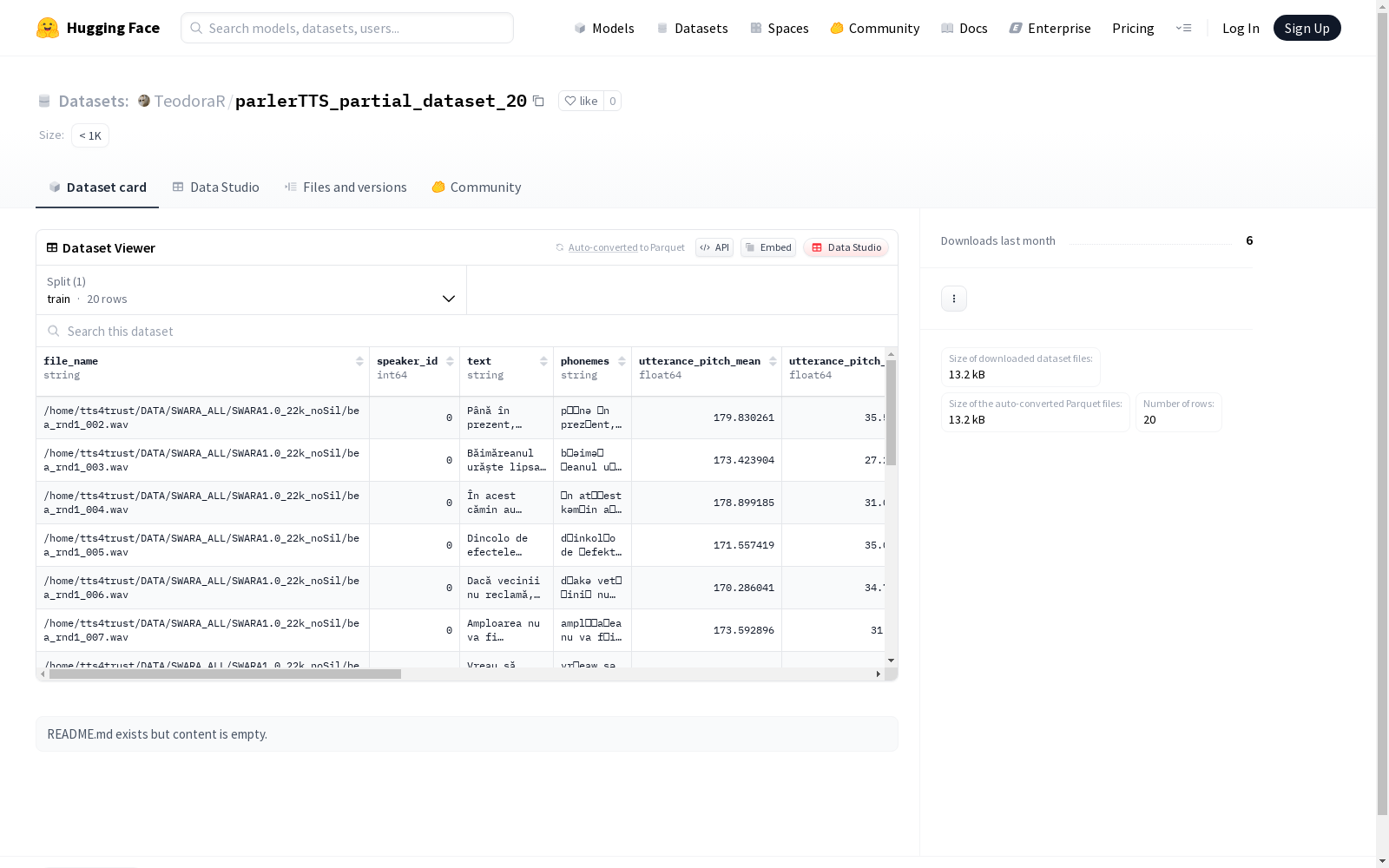Click the Embed button
Screen dimensions: 1389x868
pos(768,247)
